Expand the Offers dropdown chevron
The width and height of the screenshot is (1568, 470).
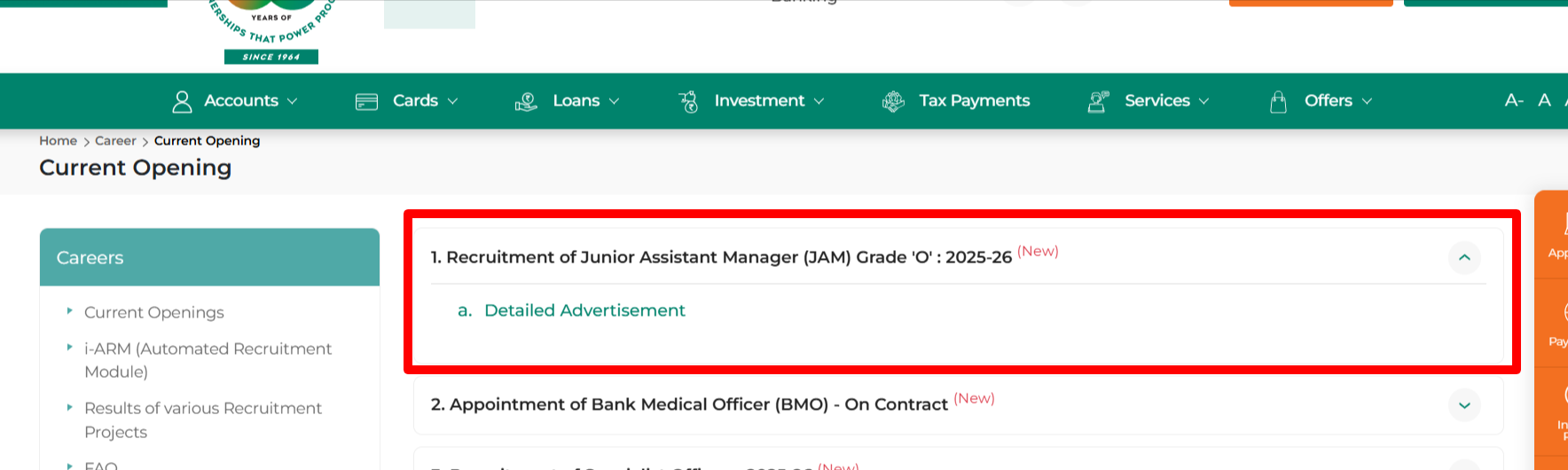1367,102
